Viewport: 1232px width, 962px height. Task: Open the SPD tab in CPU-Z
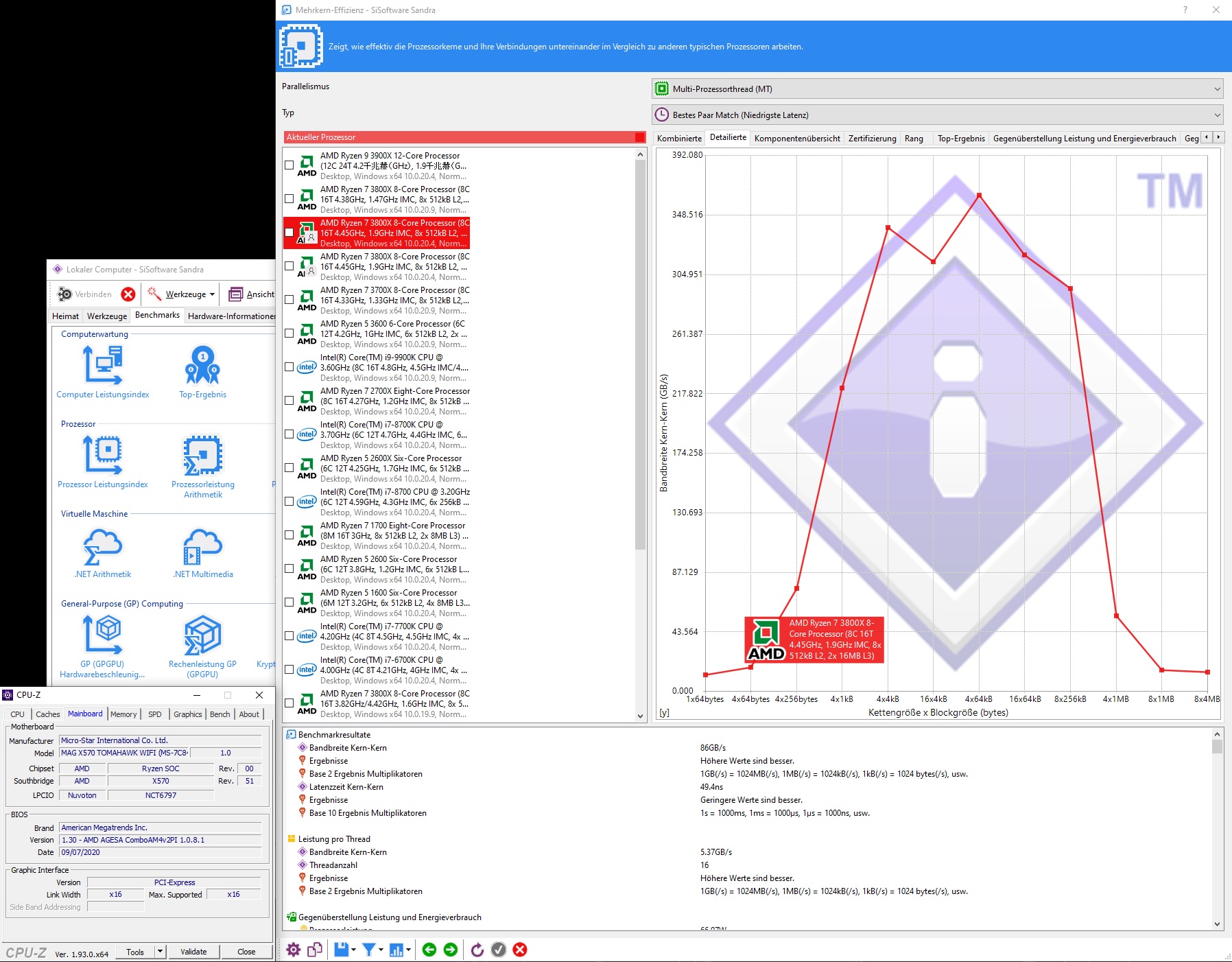155,714
